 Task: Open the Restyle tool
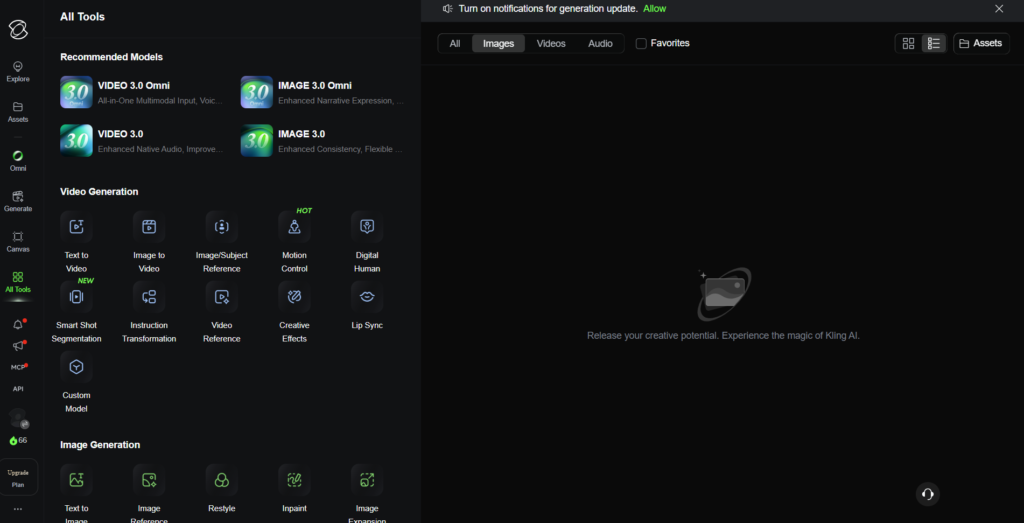point(222,489)
